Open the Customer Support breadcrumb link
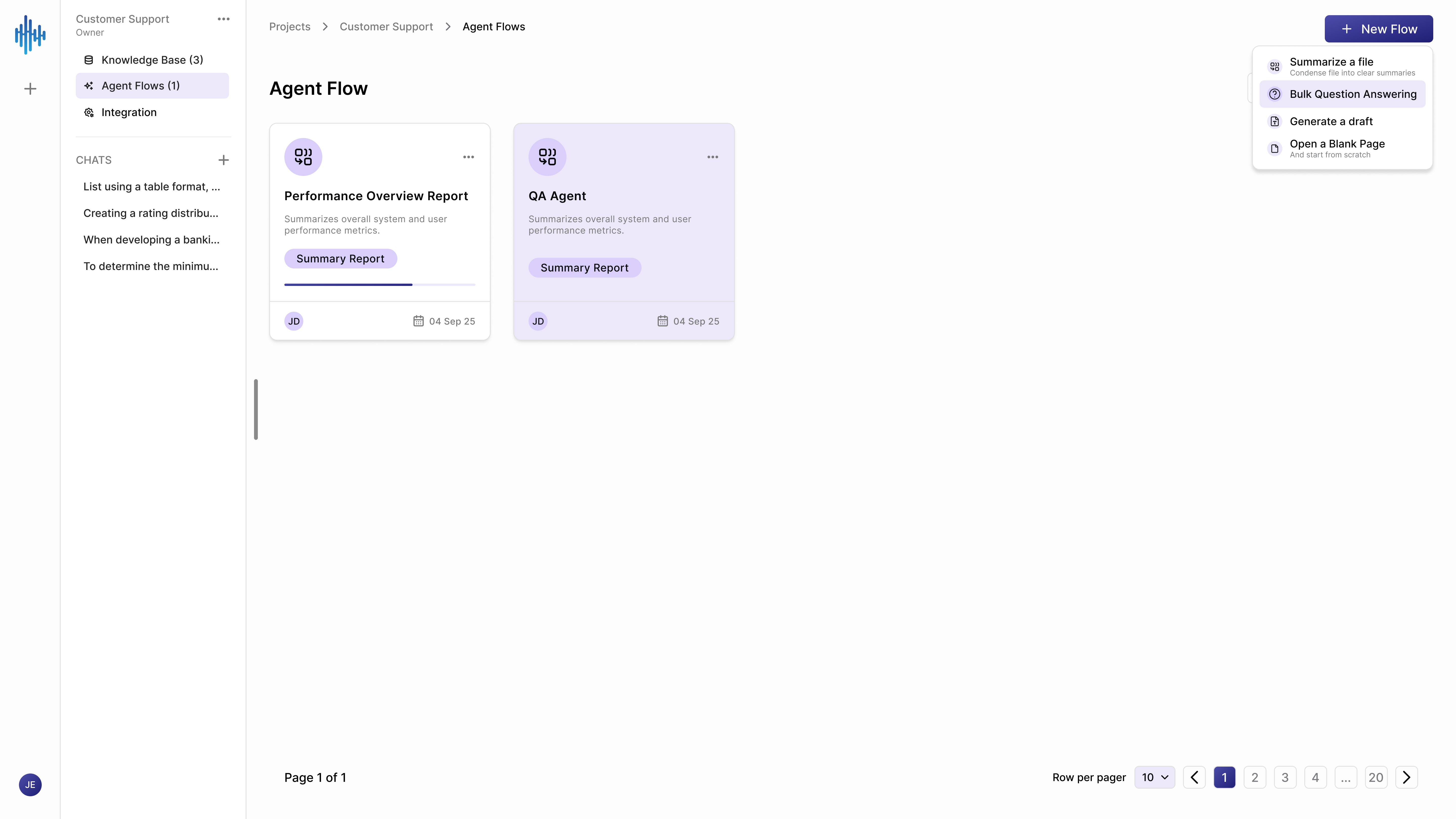This screenshot has height=819, width=1456. coord(386,27)
